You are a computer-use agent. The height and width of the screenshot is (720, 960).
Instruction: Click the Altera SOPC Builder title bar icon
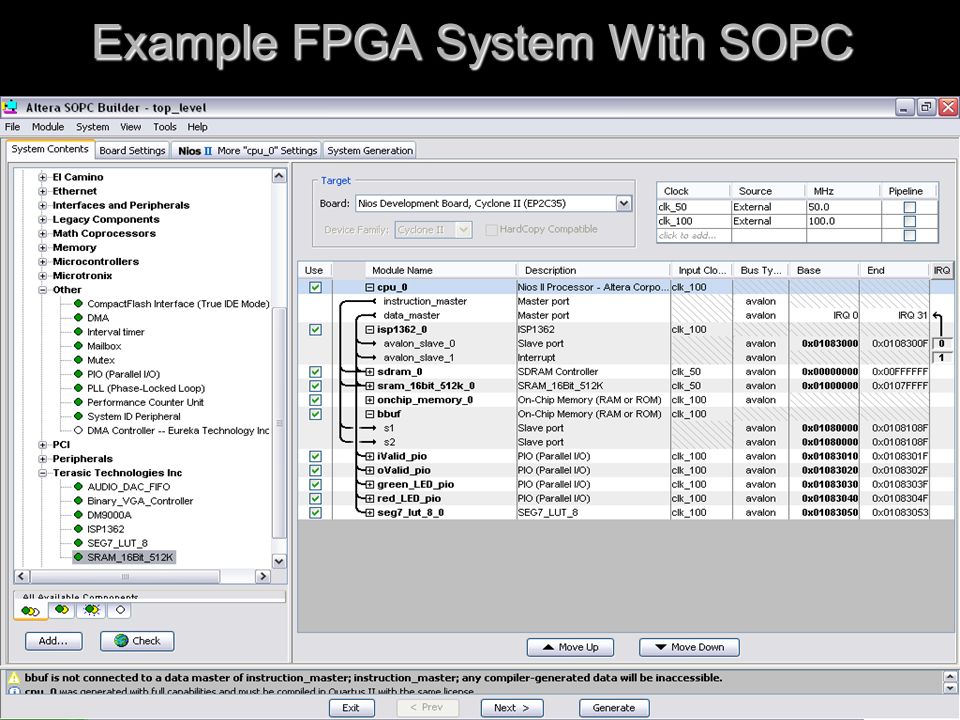[10, 108]
